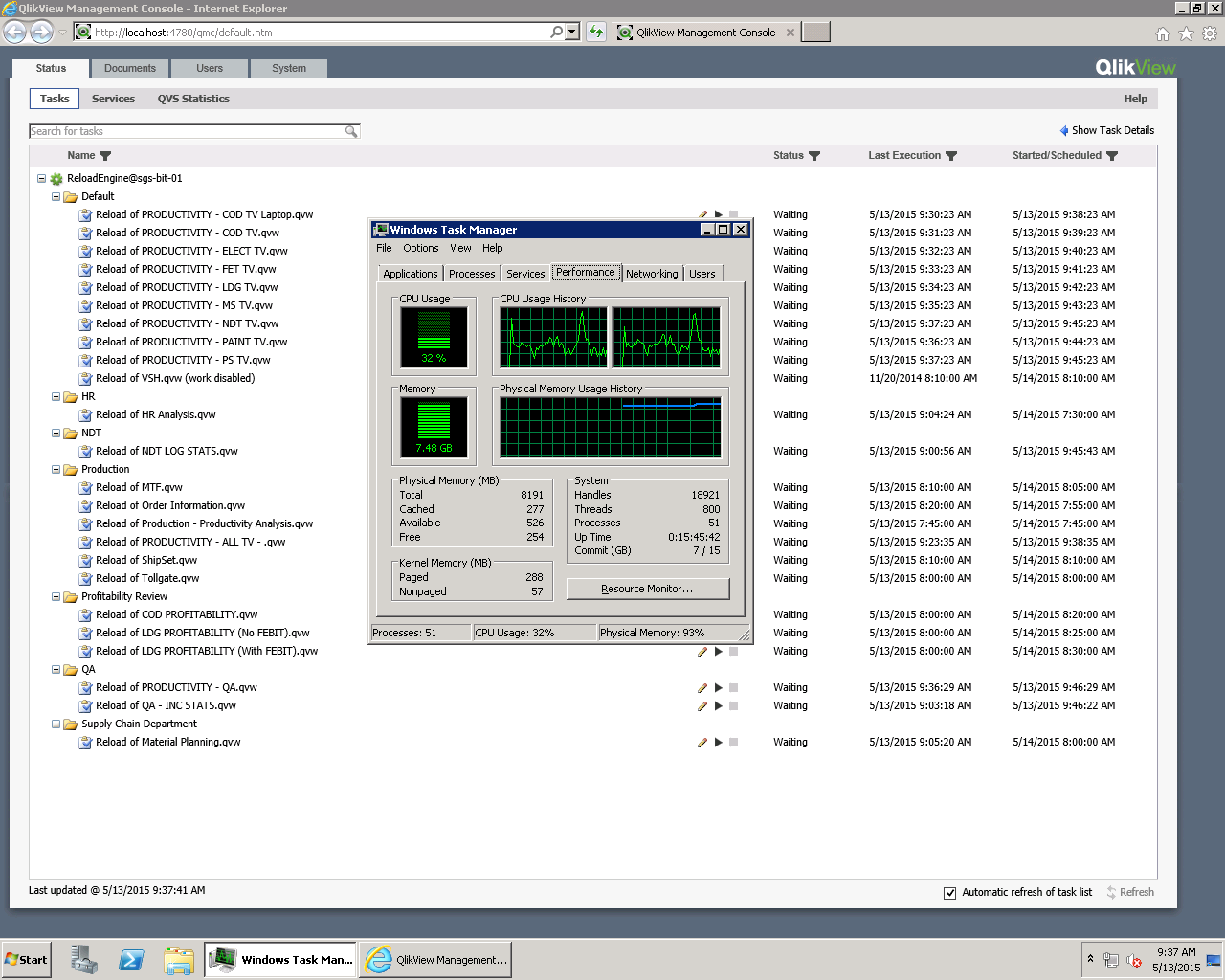This screenshot has width=1225, height=980.
Task: Stop task Reload of Material Planning.qvw
Action: [734, 742]
